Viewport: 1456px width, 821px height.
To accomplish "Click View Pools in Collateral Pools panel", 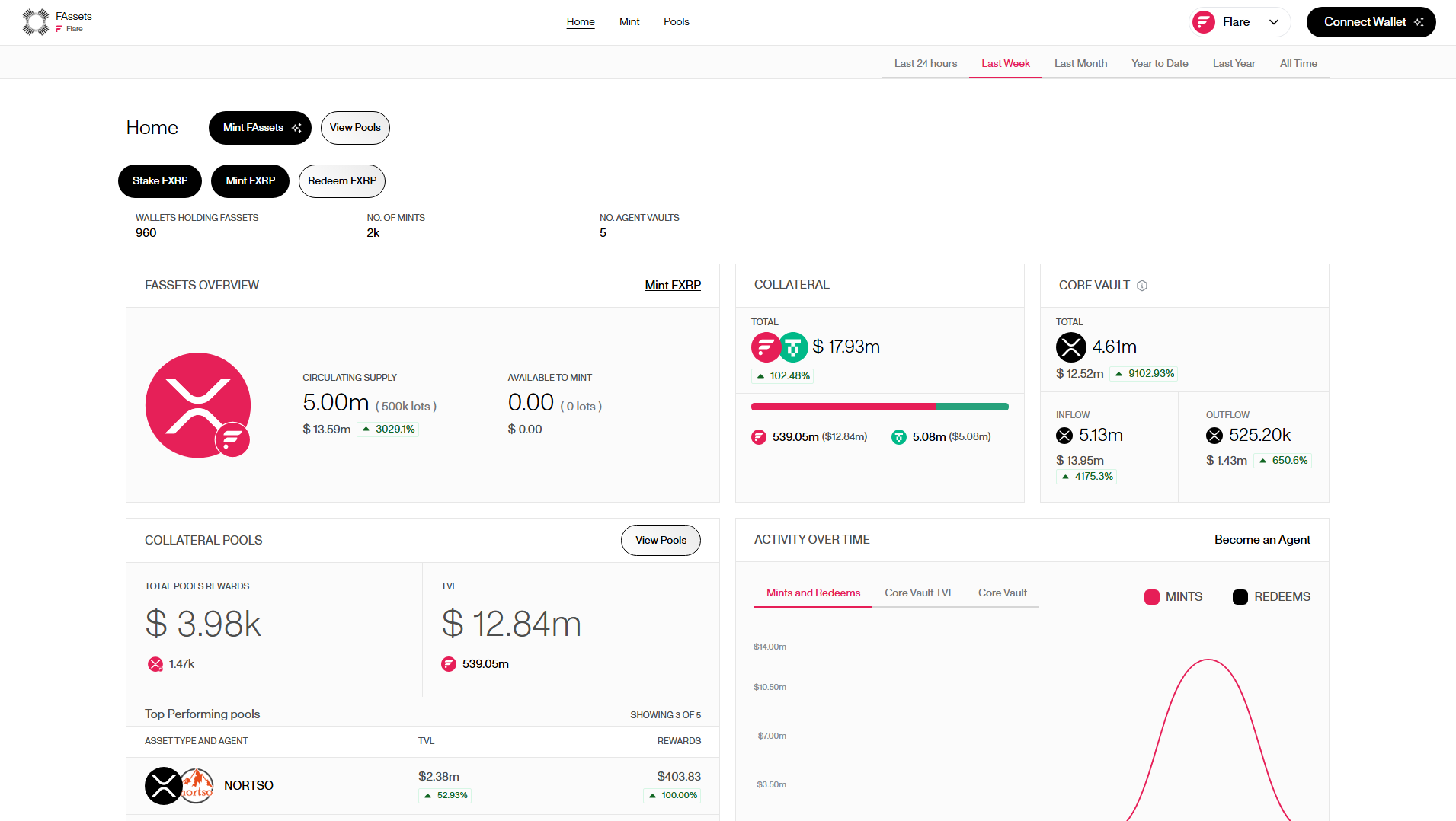I will (x=661, y=541).
